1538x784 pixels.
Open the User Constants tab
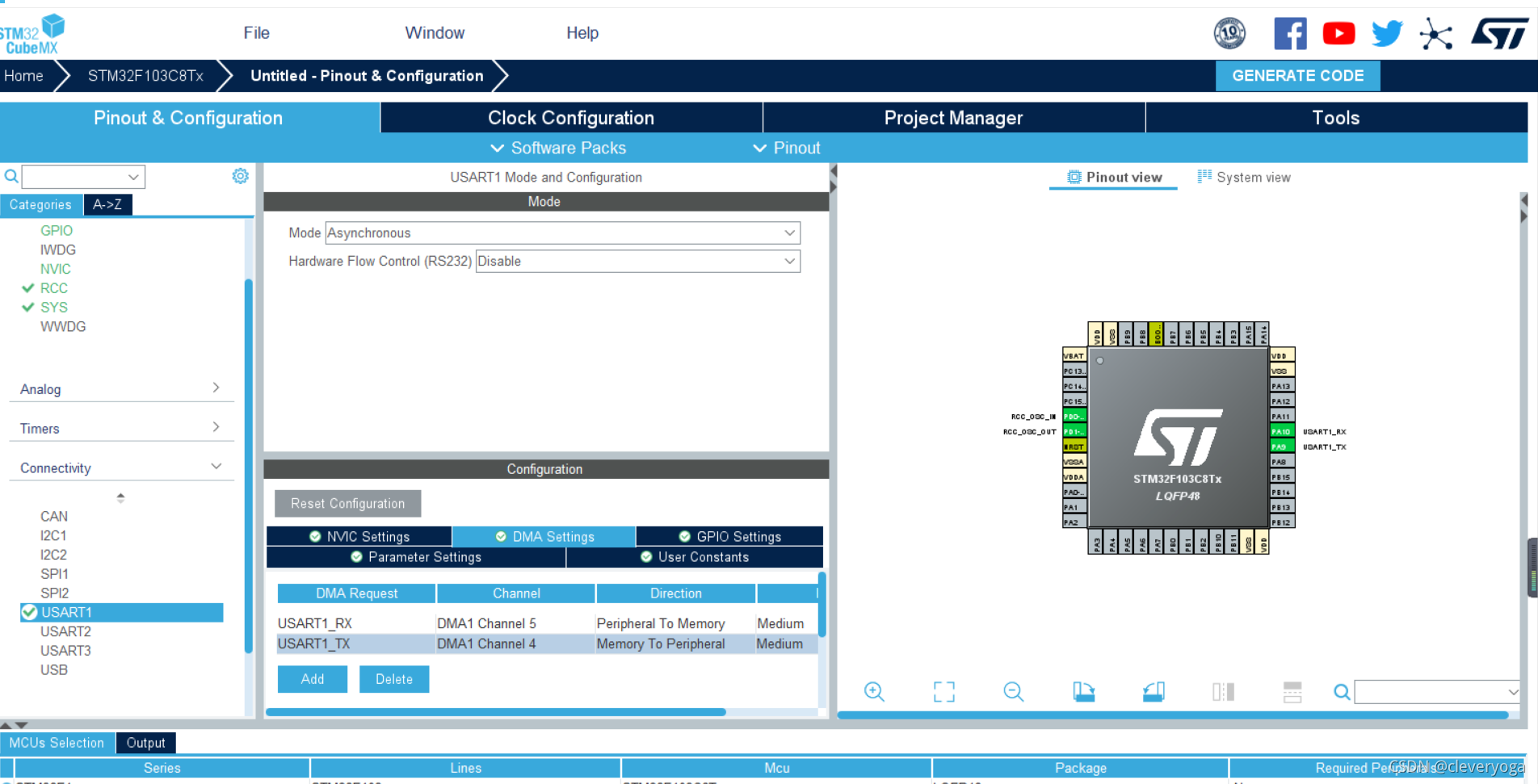(695, 556)
